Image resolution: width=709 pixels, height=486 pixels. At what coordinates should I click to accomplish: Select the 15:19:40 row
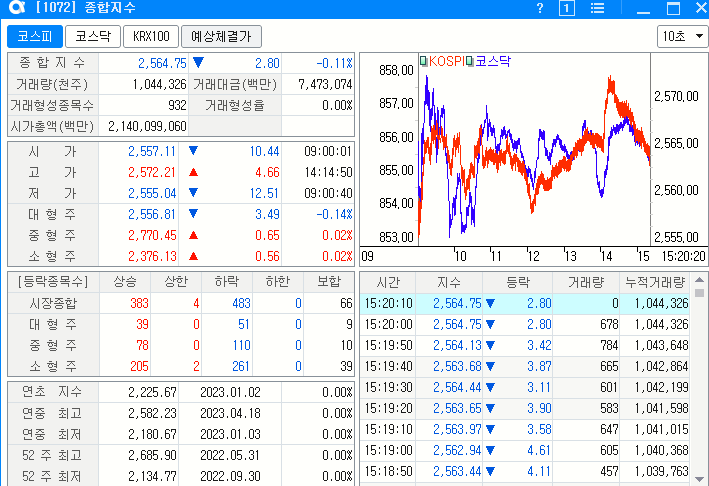pyautogui.click(x=525, y=366)
